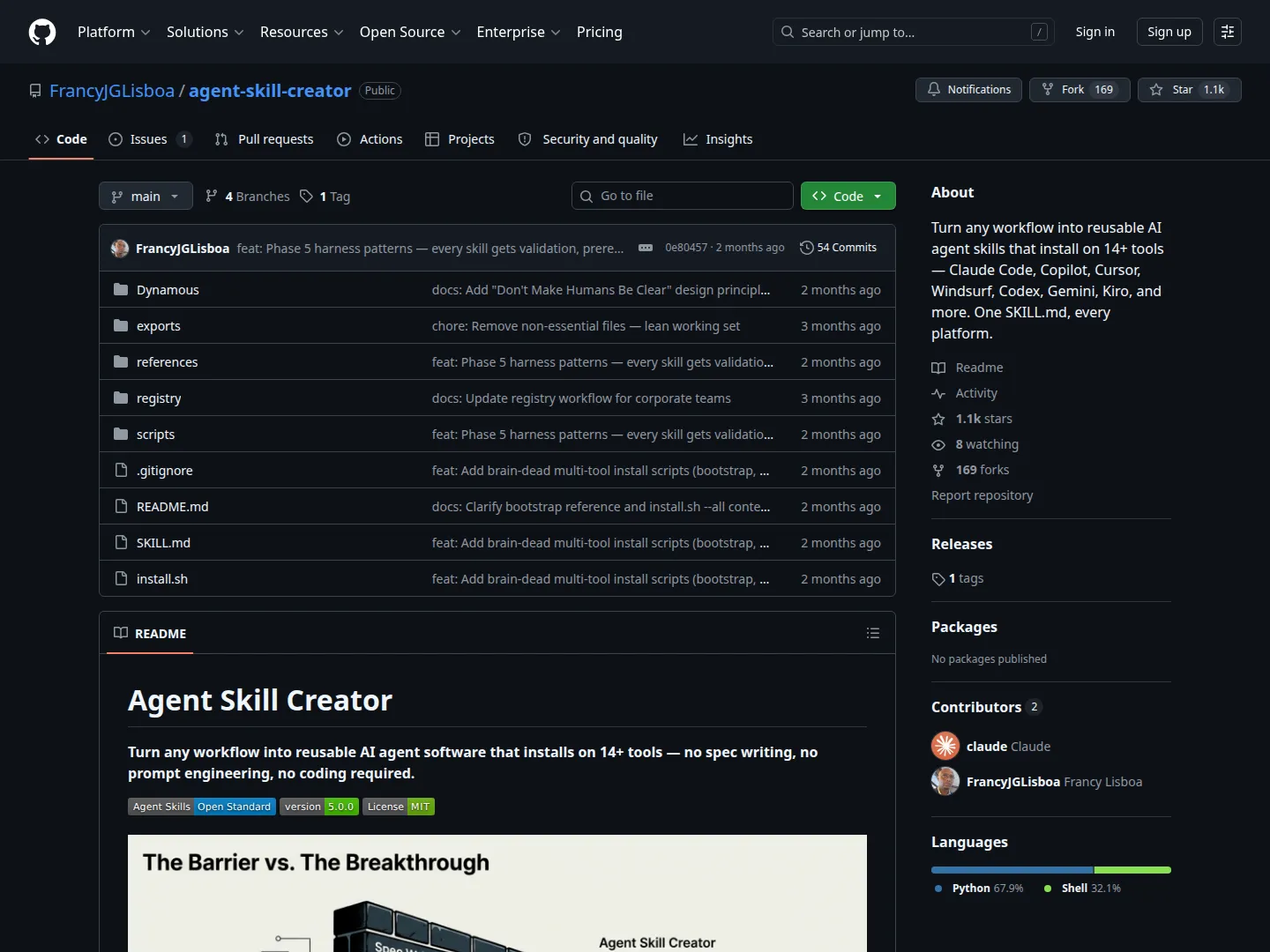
Task: View the 8 watching link
Action: (975, 444)
